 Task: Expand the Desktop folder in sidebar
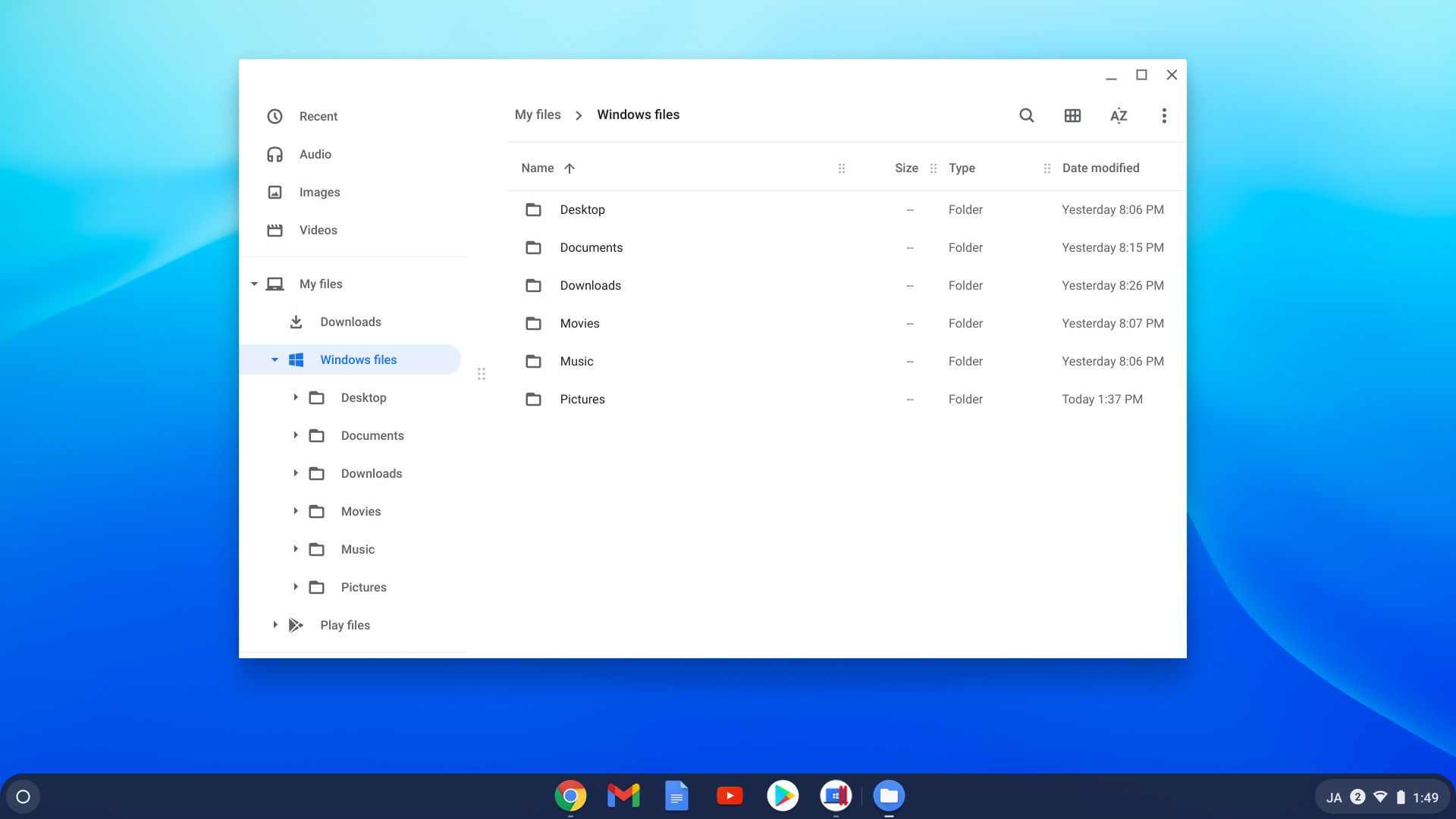click(x=296, y=397)
